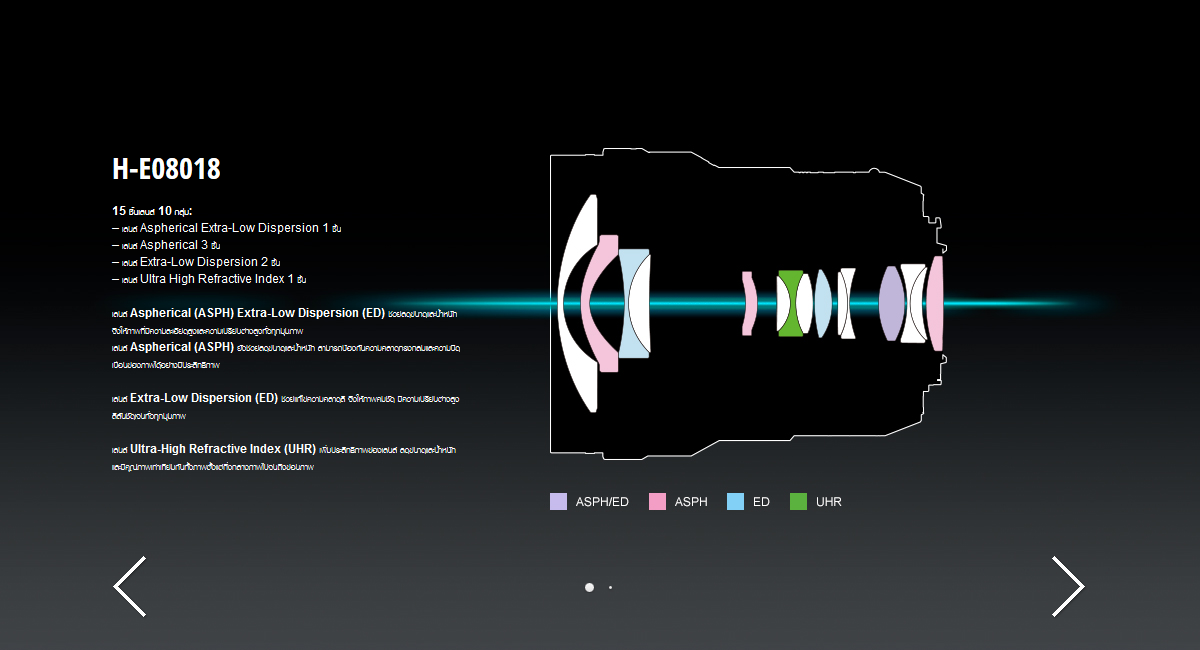Click the H-E08018 model heading

click(166, 169)
